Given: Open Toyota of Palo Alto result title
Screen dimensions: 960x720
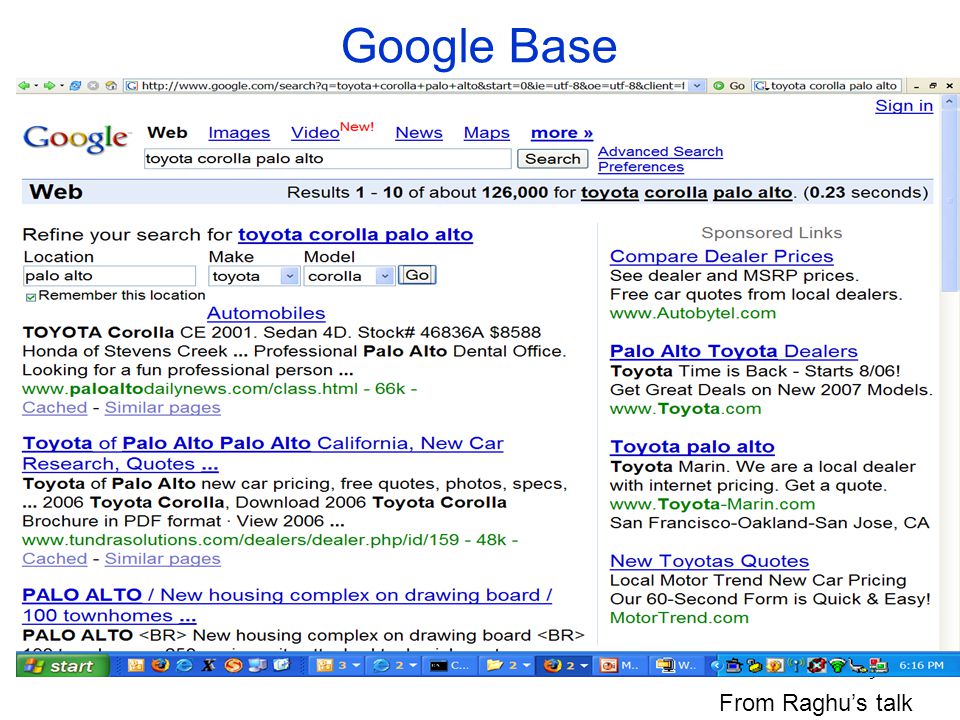Looking at the screenshot, I should (x=263, y=454).
